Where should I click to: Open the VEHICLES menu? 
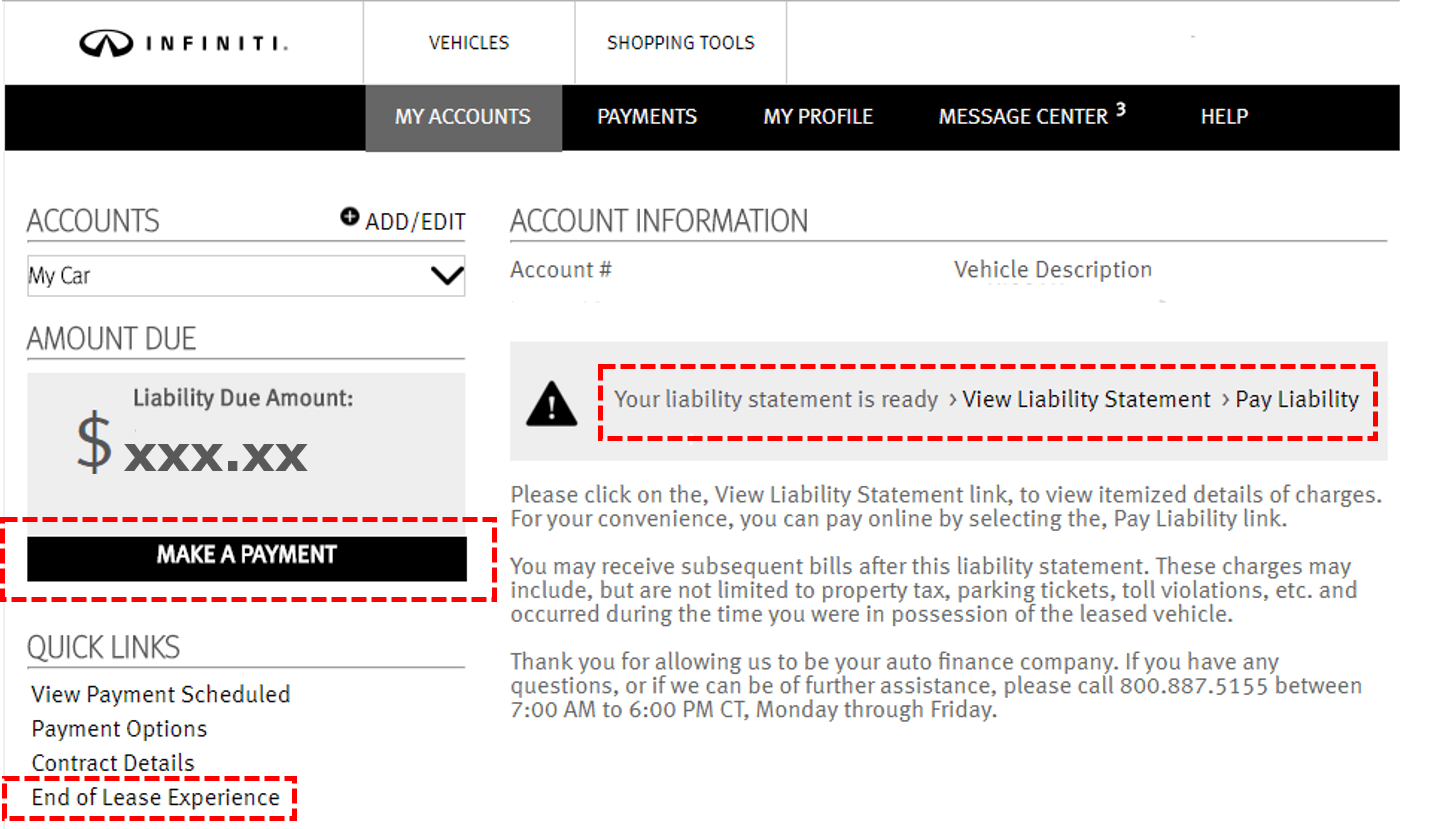(x=468, y=43)
